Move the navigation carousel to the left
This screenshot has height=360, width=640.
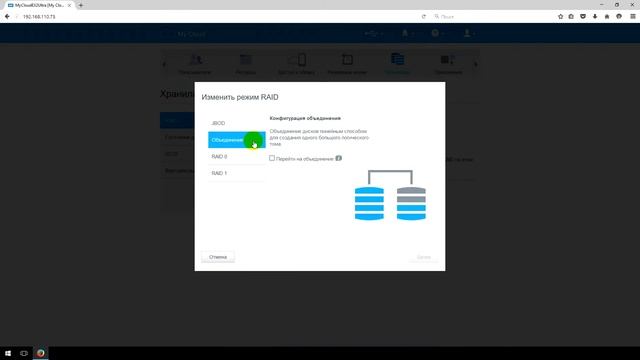[x=164, y=64]
